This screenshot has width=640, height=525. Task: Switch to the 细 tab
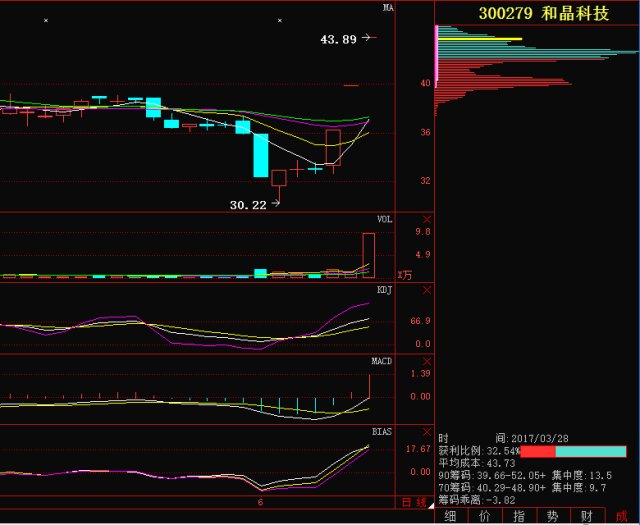pos(451,516)
